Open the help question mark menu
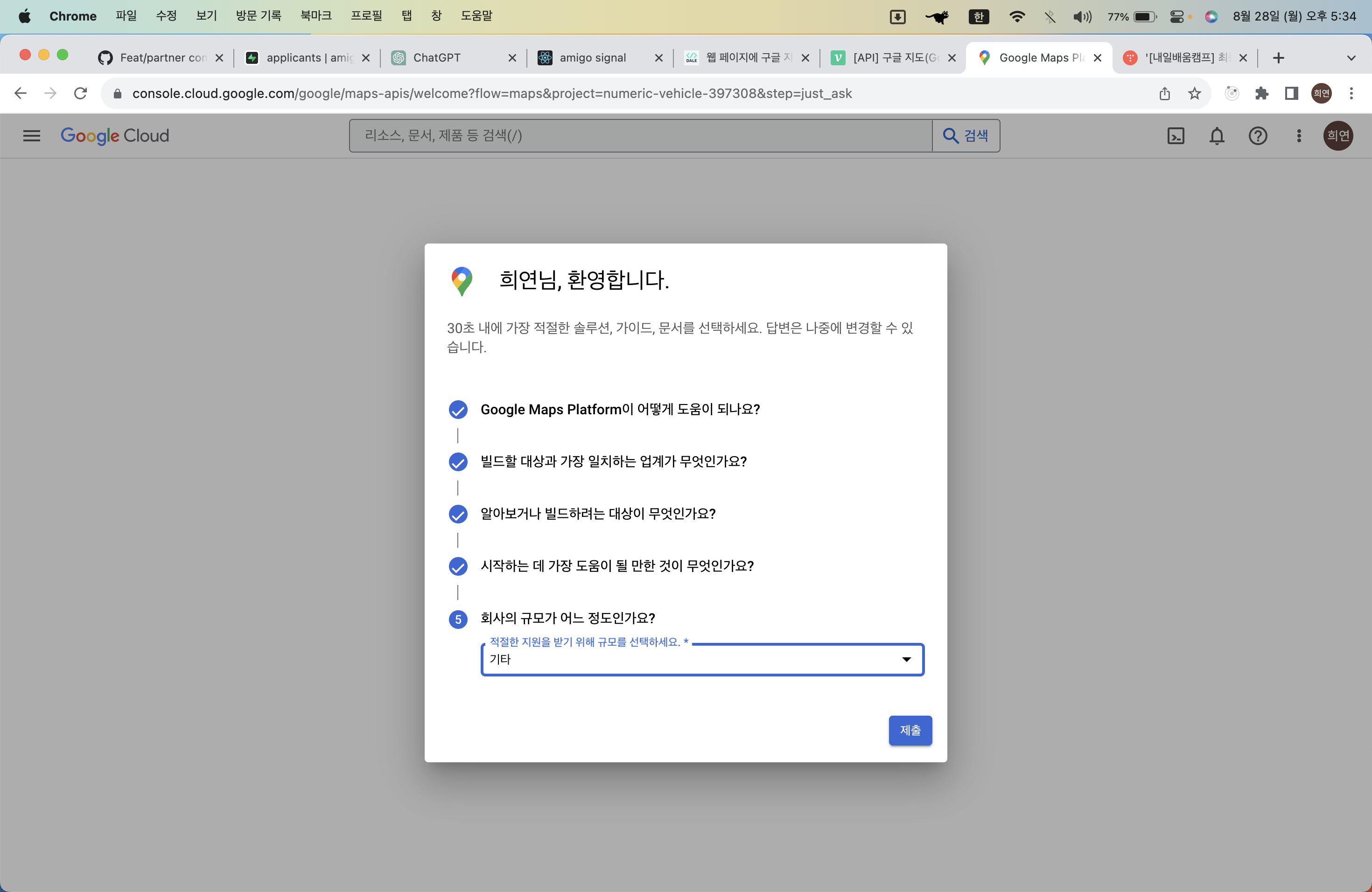Screen dimensions: 1372x892 tap(1258, 136)
